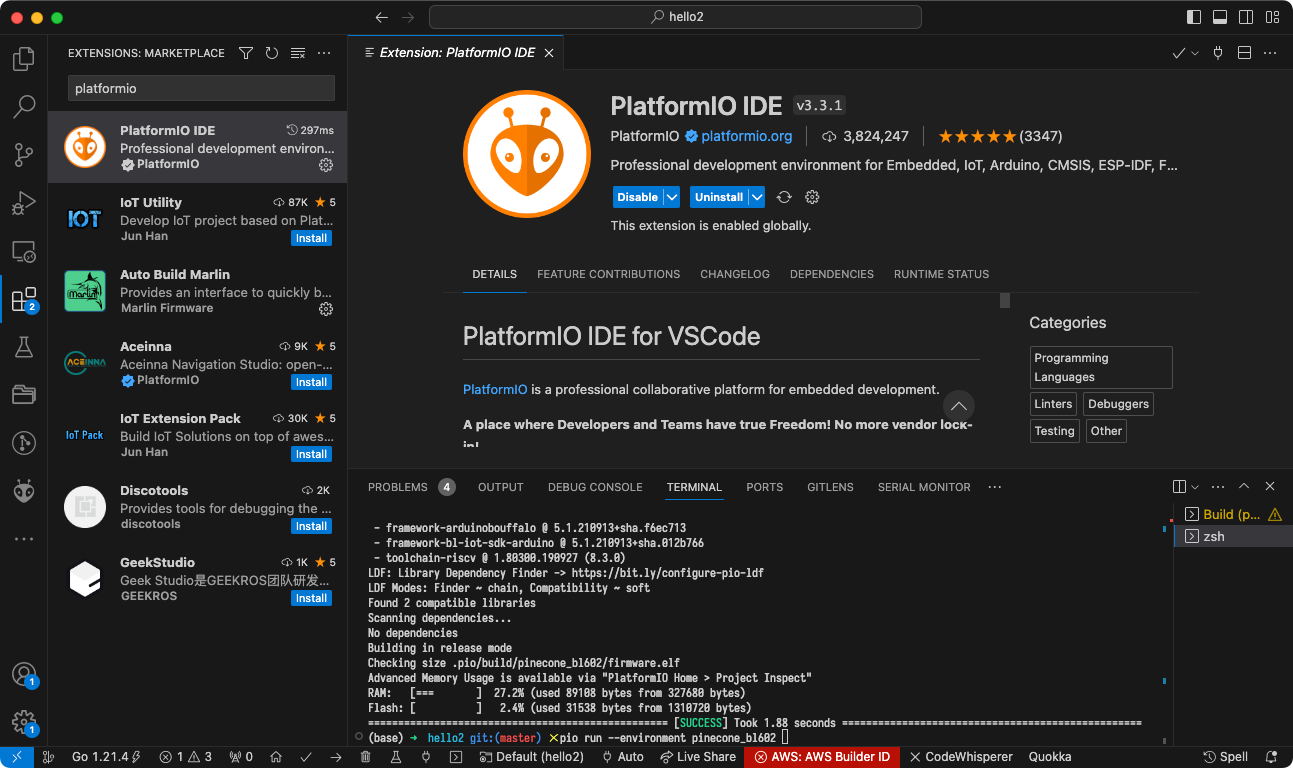1293x768 pixels.
Task: Open the Source Control view
Action: [24, 154]
